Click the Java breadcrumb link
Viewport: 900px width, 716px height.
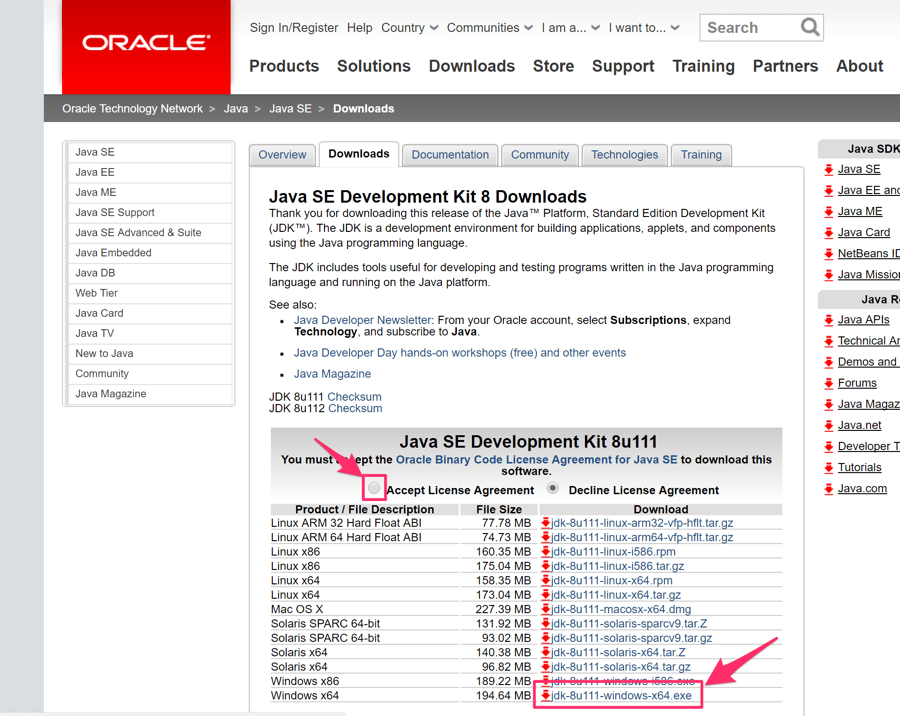(x=236, y=109)
